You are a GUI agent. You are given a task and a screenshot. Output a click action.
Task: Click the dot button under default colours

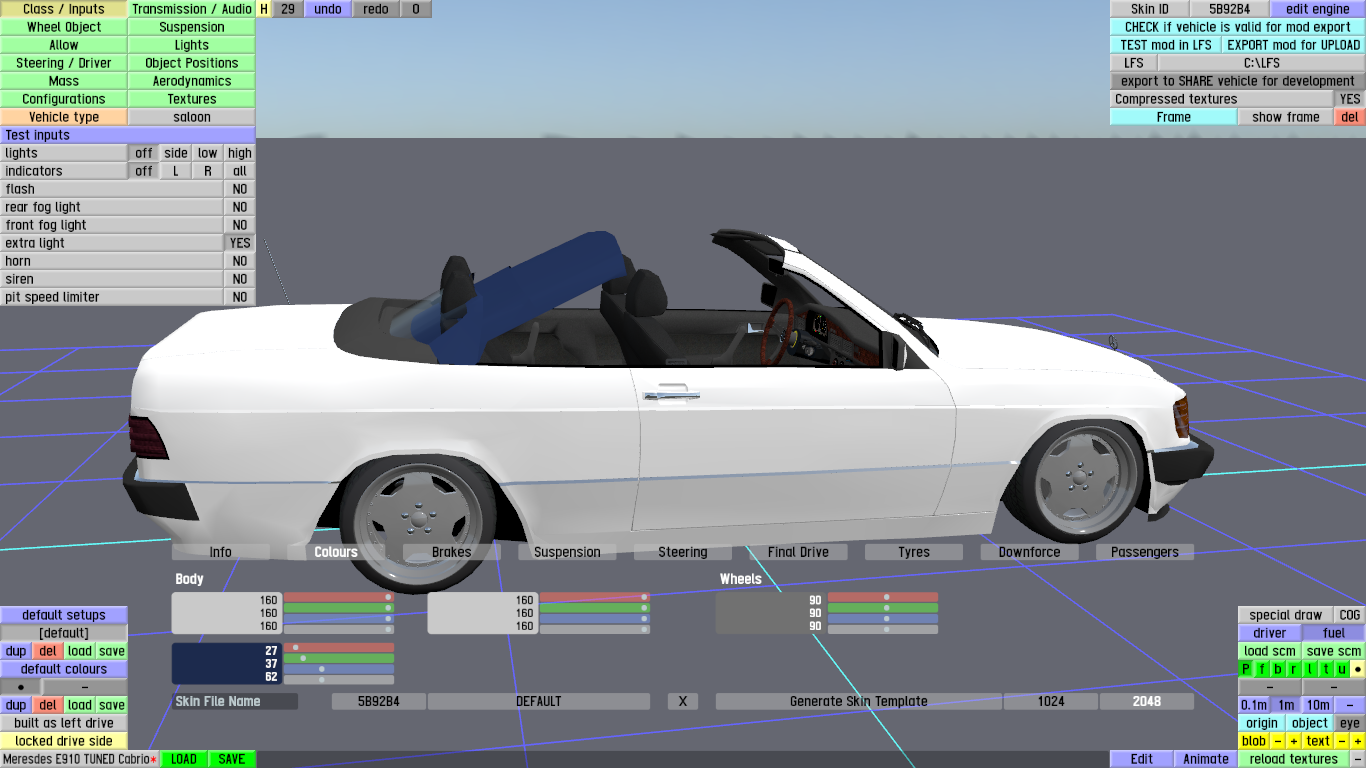21,687
